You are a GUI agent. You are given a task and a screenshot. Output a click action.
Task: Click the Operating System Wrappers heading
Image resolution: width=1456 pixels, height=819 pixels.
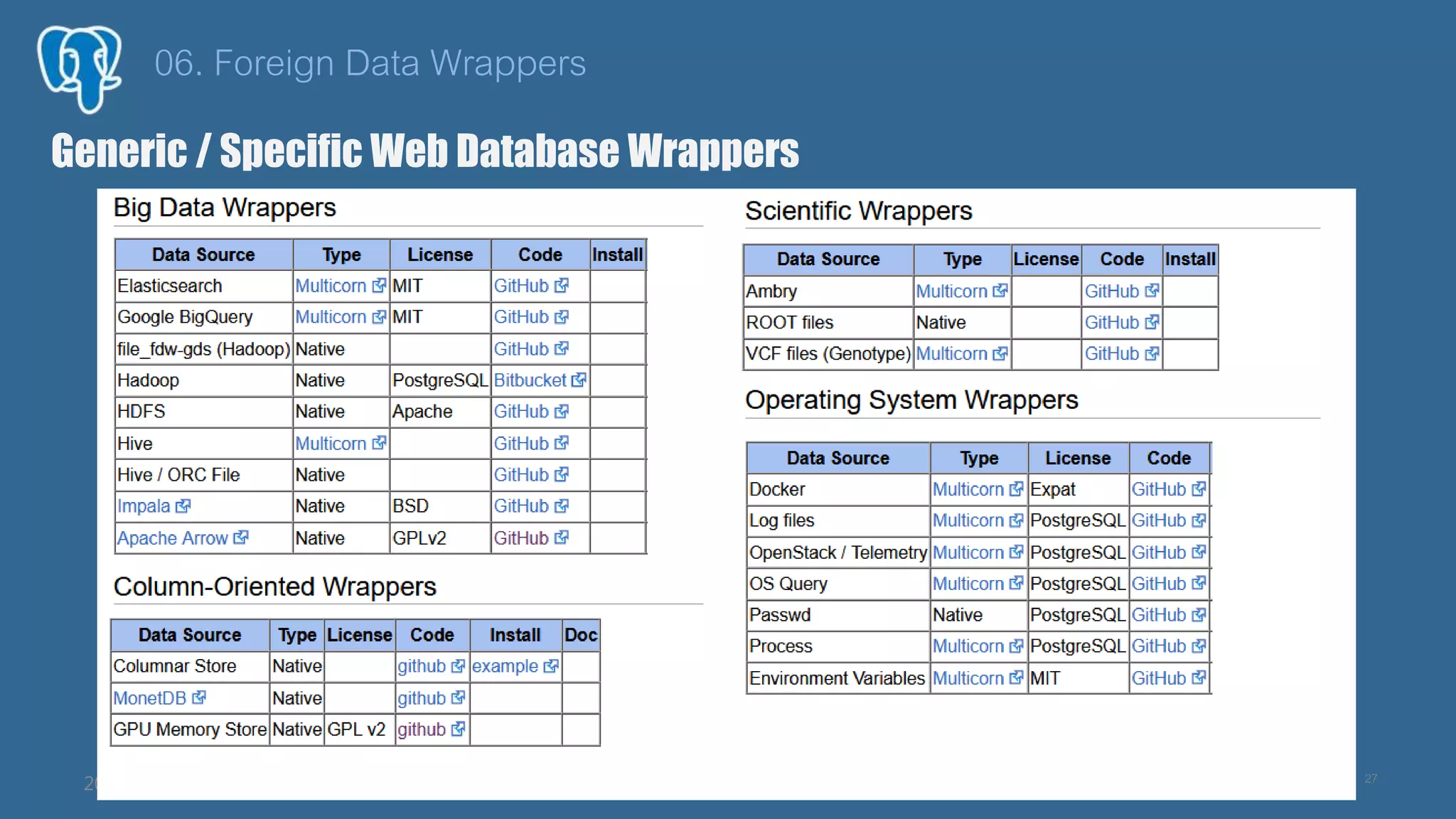pyautogui.click(x=911, y=400)
